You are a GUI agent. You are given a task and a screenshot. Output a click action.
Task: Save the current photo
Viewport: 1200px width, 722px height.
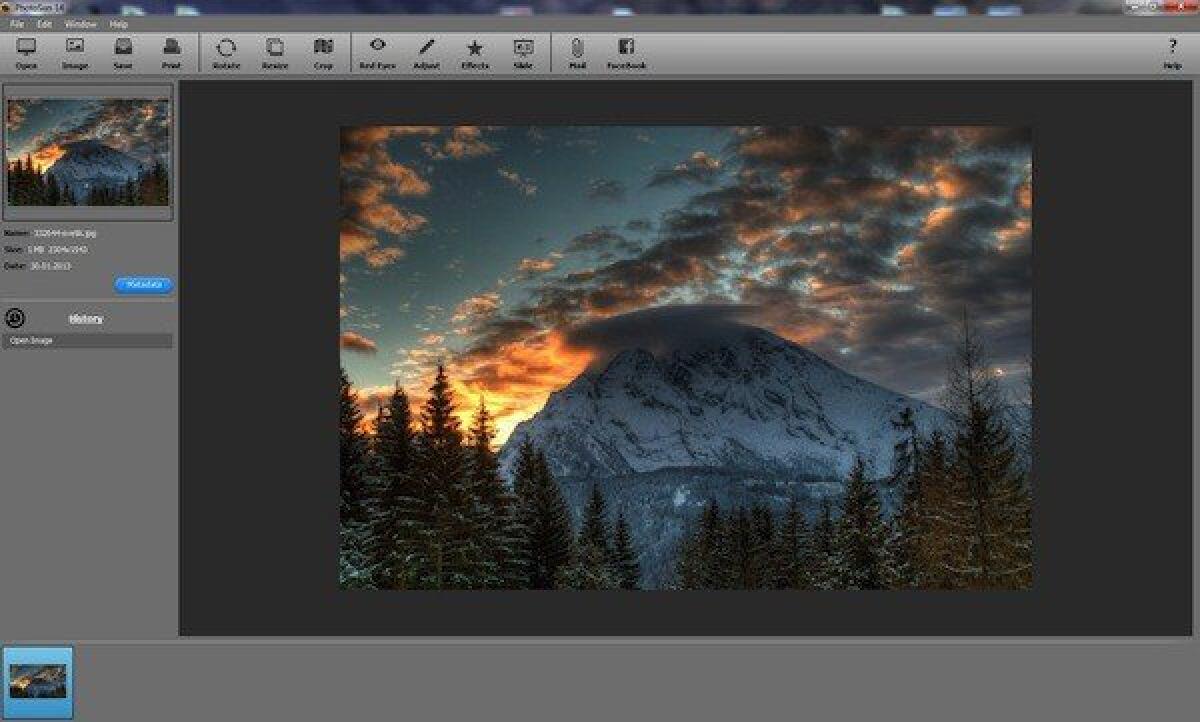(121, 52)
